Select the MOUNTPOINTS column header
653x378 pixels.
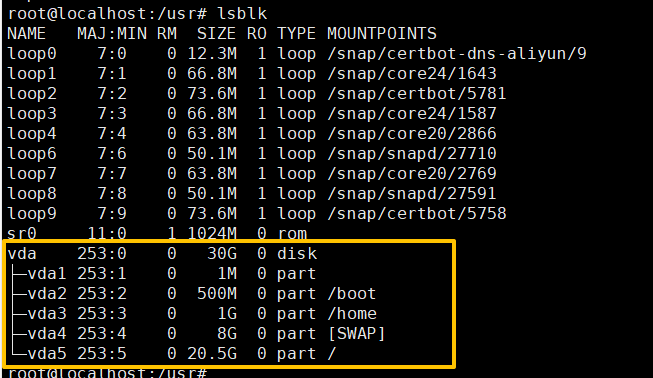[381, 34]
